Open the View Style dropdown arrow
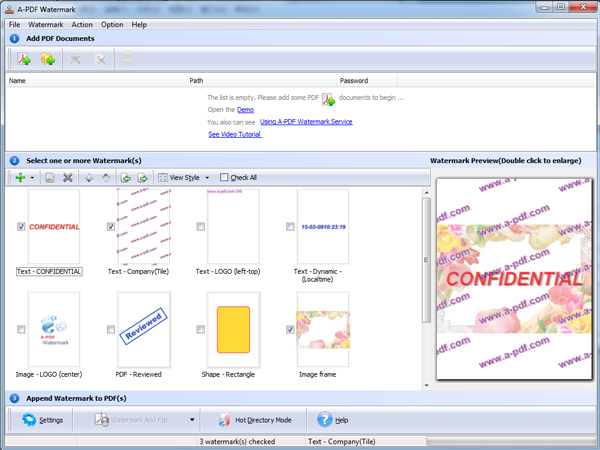Viewport: 600px width, 450px height. pyautogui.click(x=207, y=178)
